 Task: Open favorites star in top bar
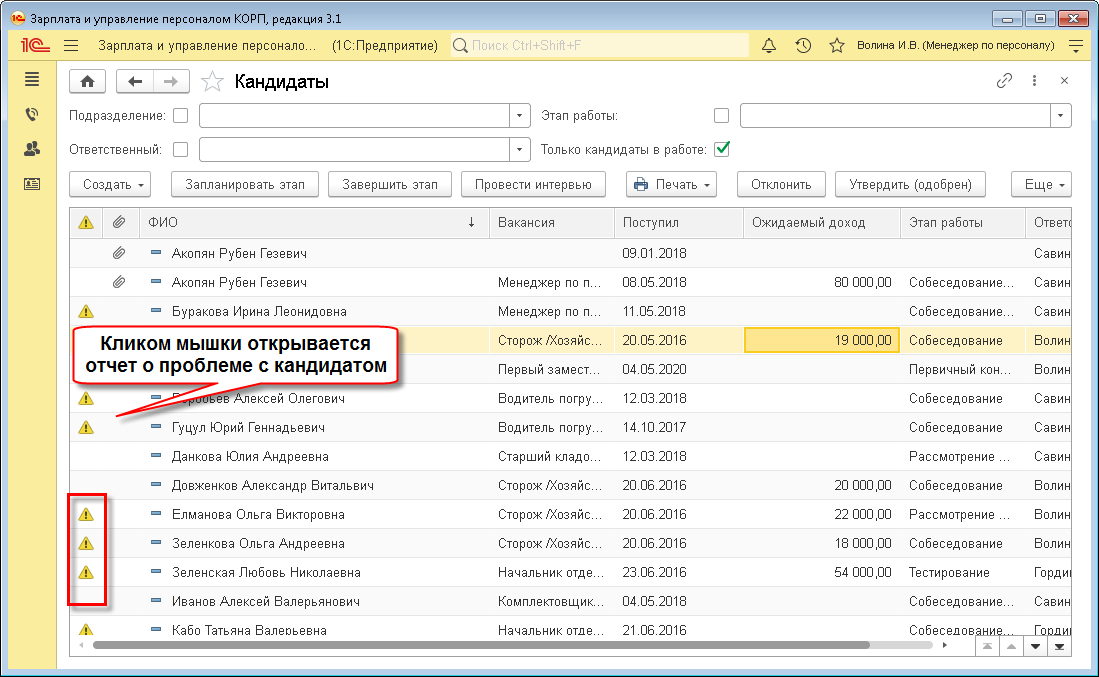[837, 46]
